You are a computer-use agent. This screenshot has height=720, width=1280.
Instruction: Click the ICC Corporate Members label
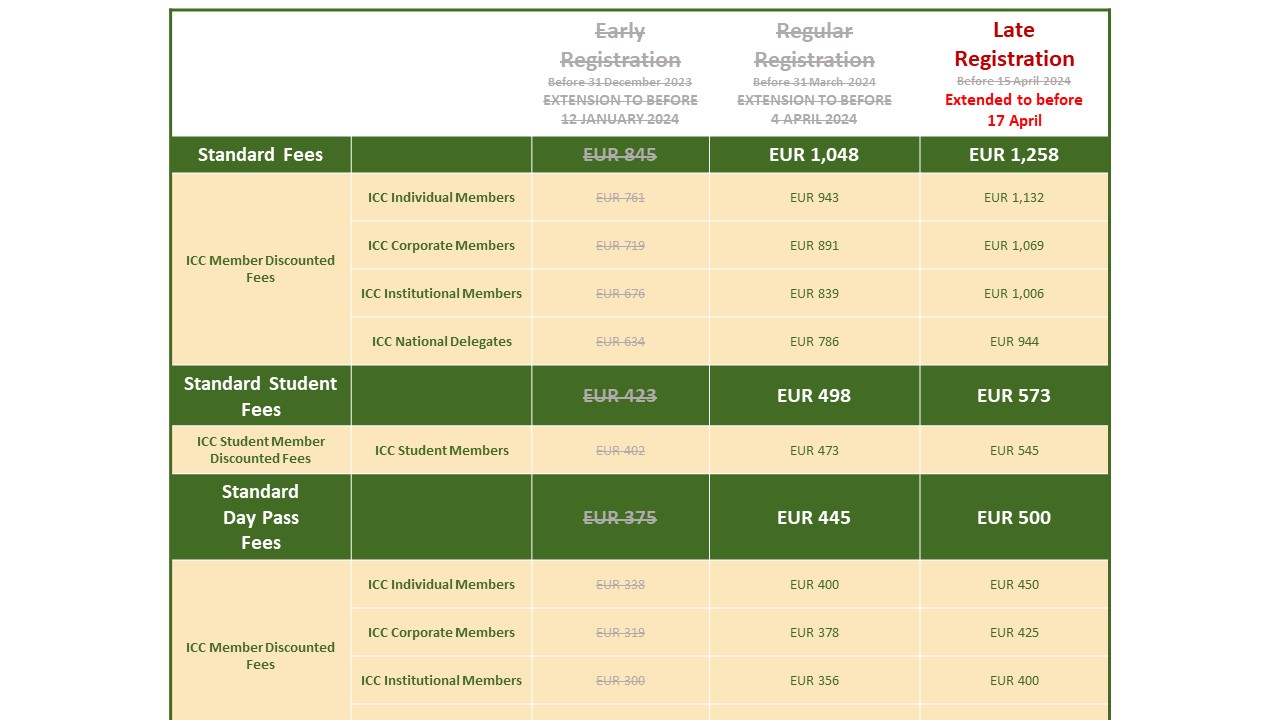coord(441,245)
